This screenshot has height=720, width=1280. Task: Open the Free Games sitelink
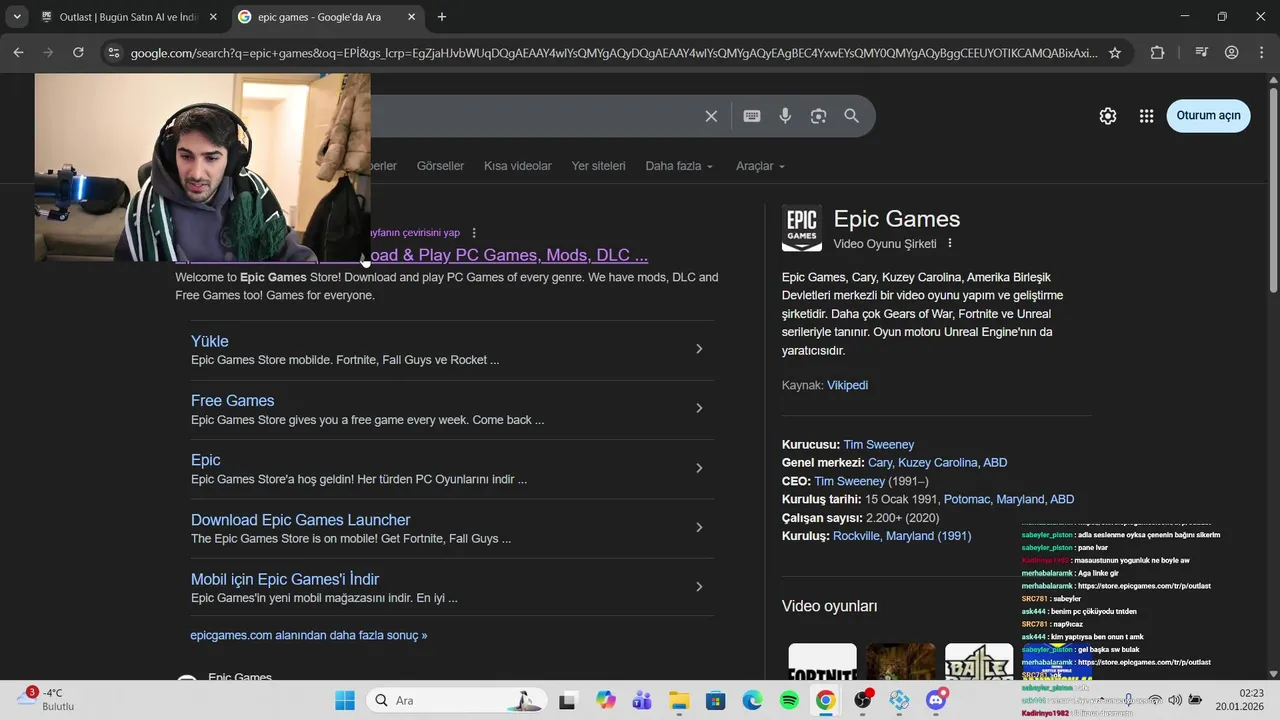pyautogui.click(x=233, y=400)
